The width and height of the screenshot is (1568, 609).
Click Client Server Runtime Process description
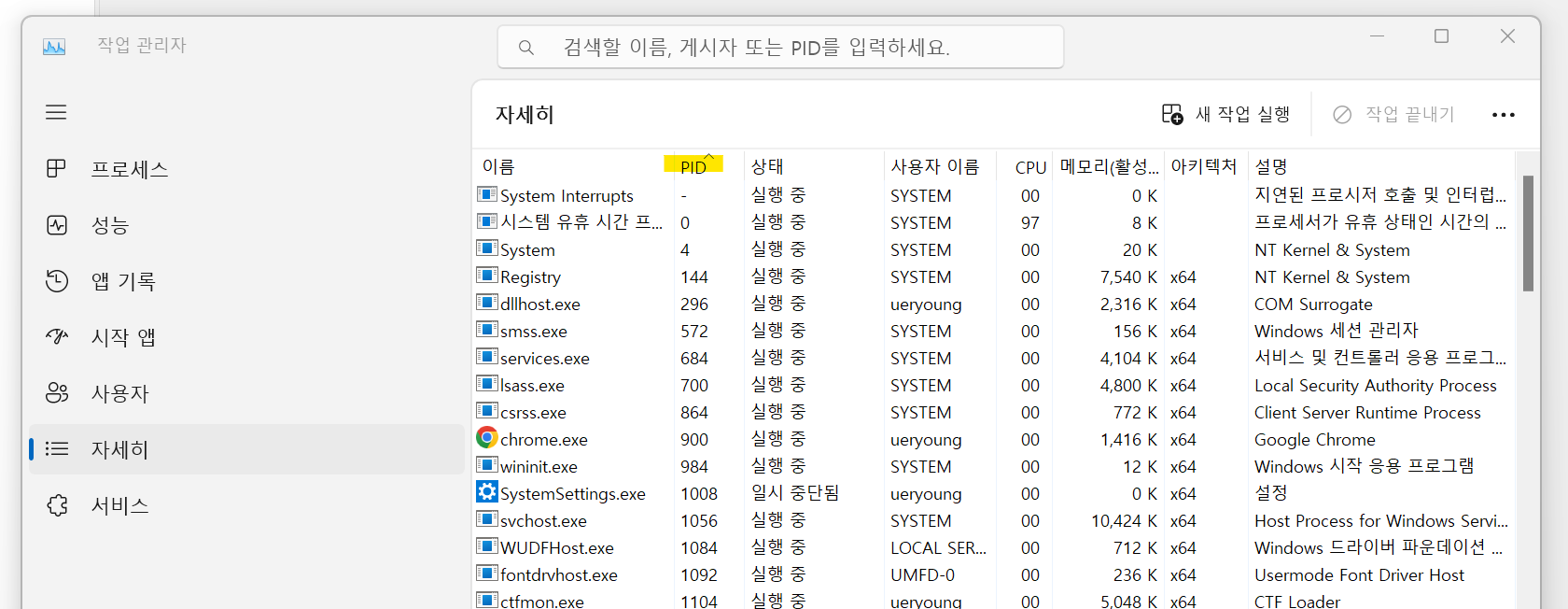point(1367,413)
